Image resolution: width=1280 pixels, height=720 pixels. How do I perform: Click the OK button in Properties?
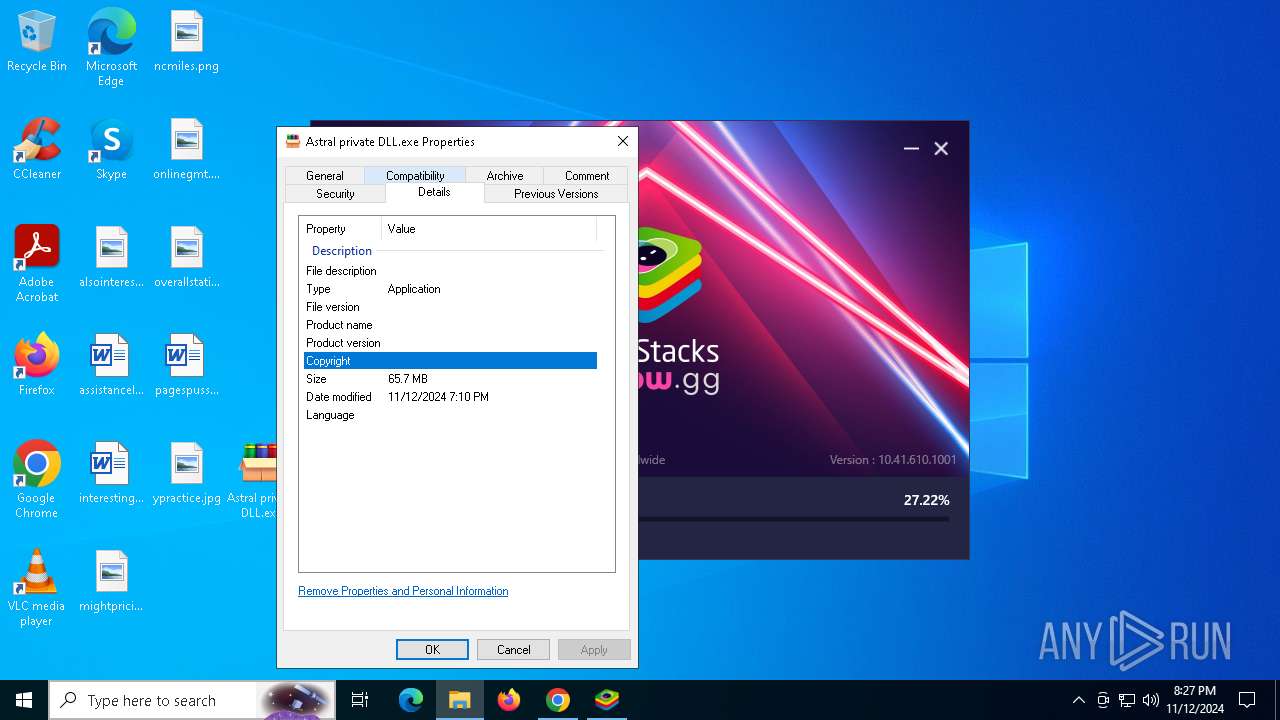[x=432, y=650]
